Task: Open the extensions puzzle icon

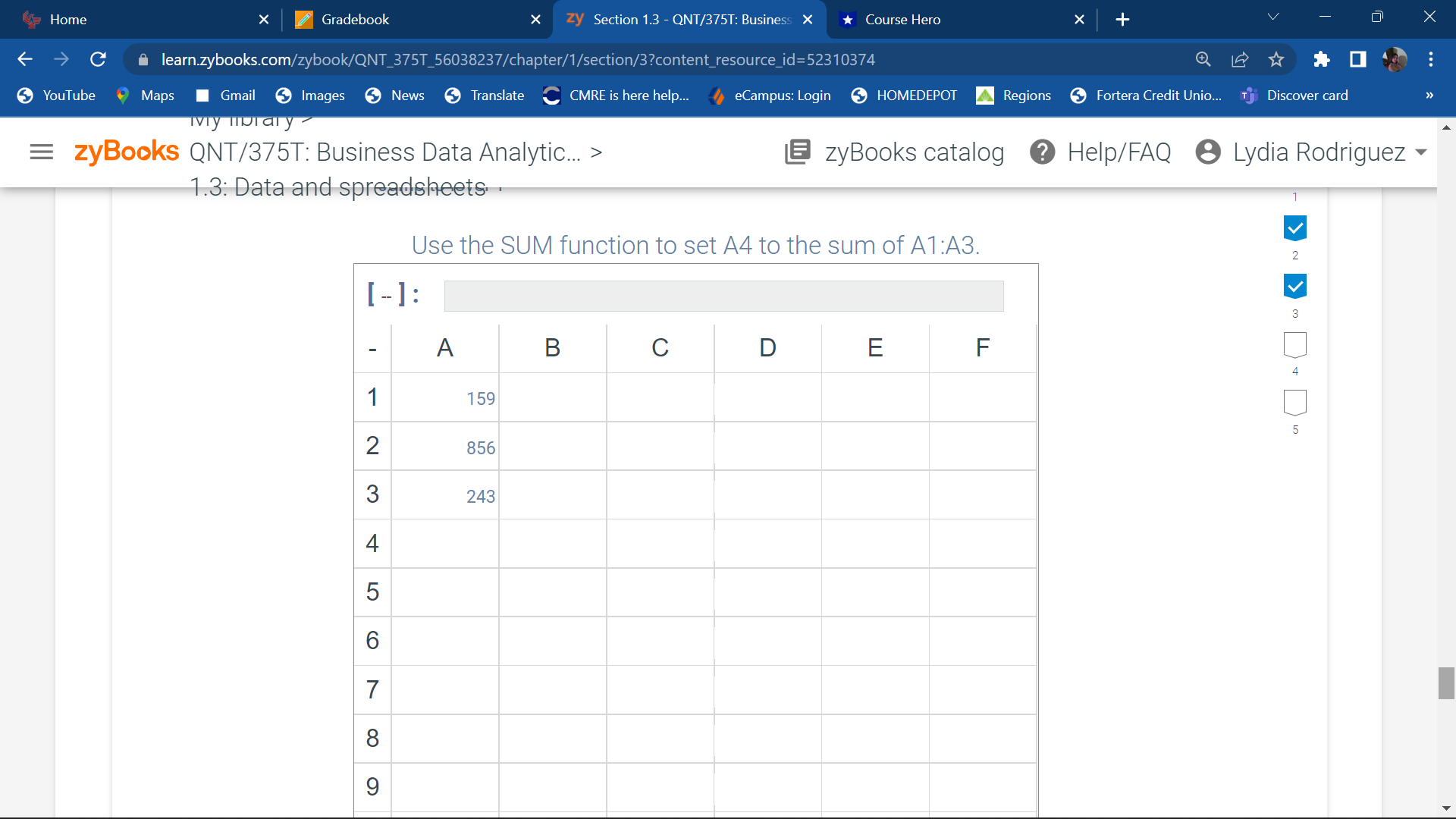Action: [x=1322, y=59]
